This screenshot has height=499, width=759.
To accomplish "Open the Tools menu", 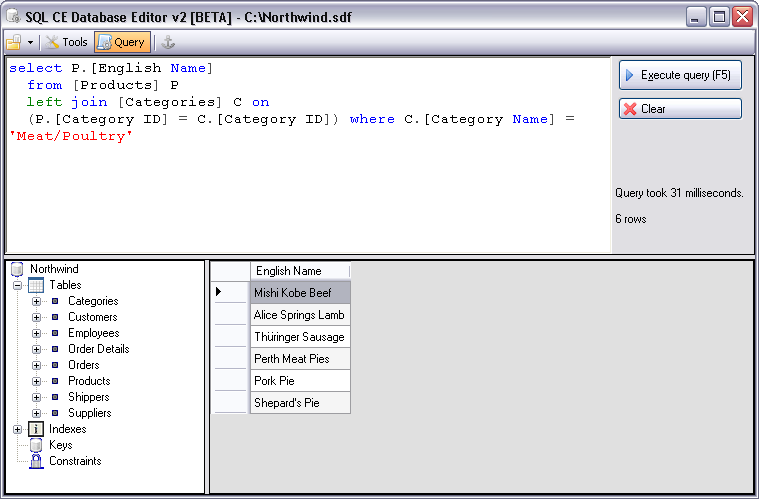I will pos(66,43).
